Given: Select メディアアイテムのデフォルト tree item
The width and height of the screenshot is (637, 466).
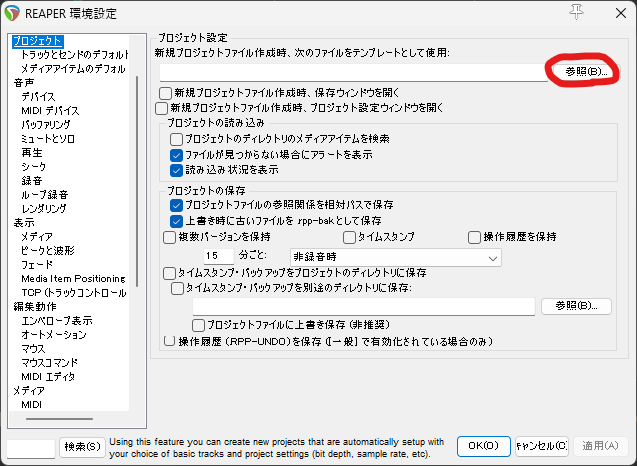Looking at the screenshot, I should click(73, 69).
